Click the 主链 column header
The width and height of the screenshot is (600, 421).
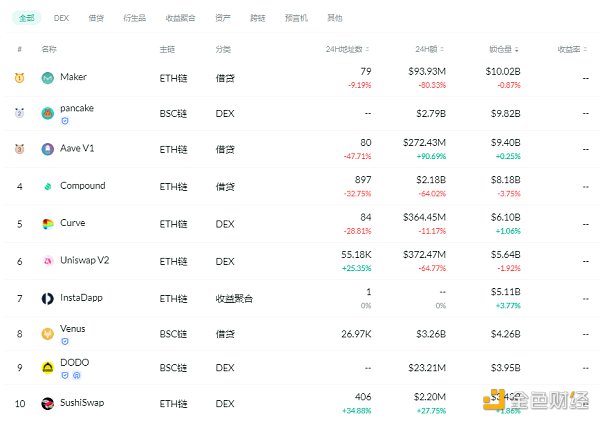(x=167, y=49)
